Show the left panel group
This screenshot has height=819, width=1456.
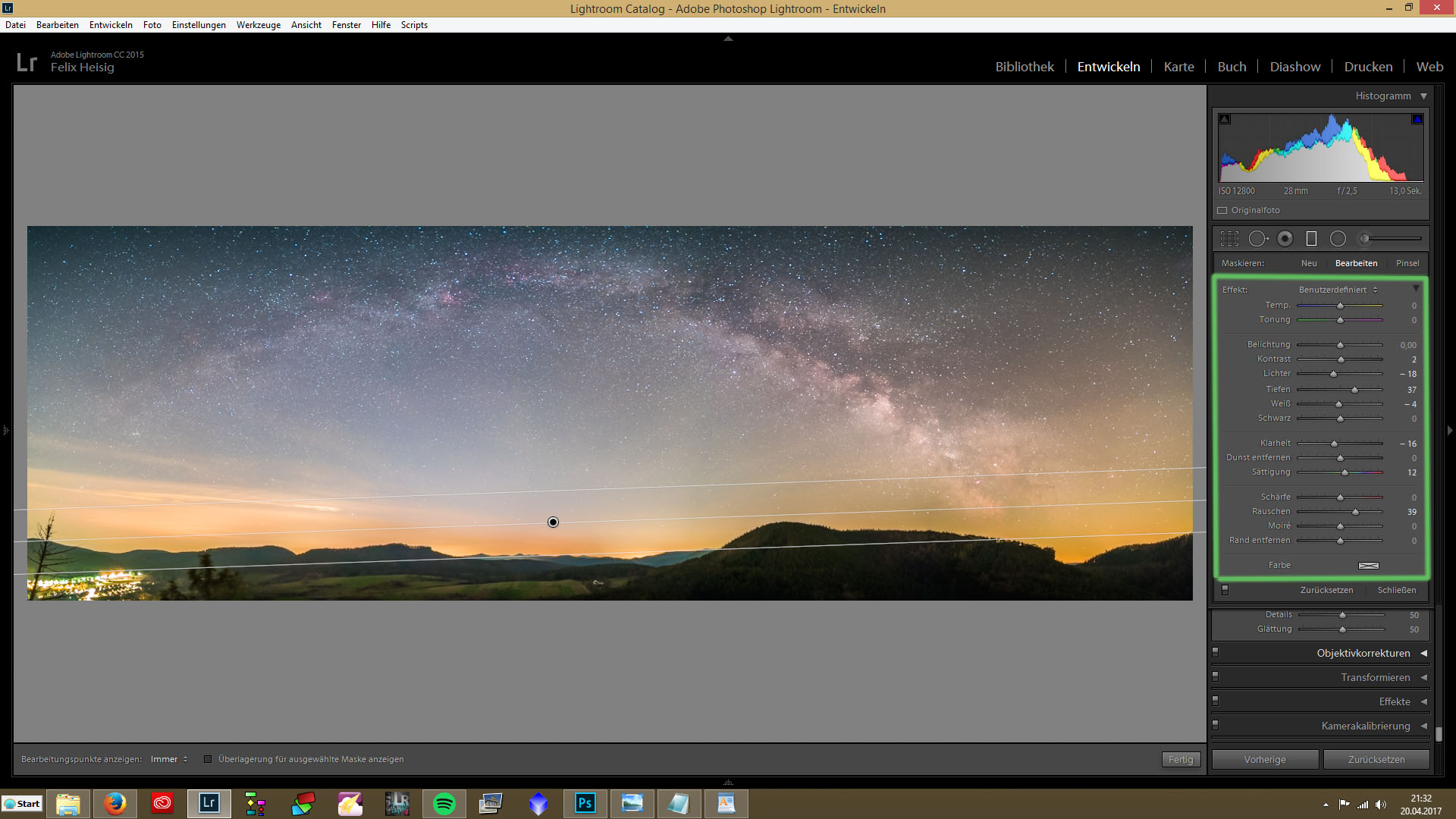tap(5, 431)
